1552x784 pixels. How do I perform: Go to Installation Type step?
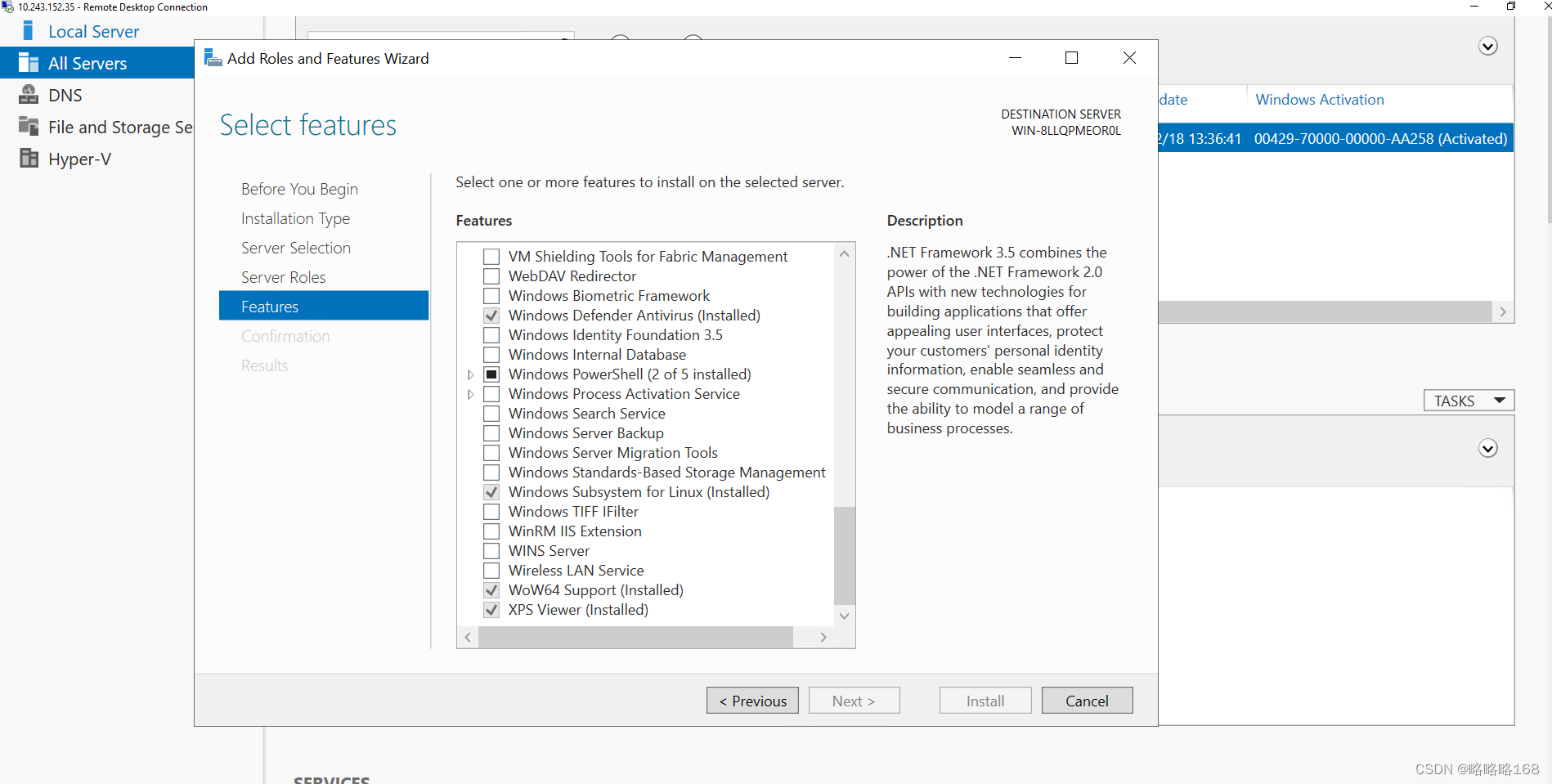295,218
